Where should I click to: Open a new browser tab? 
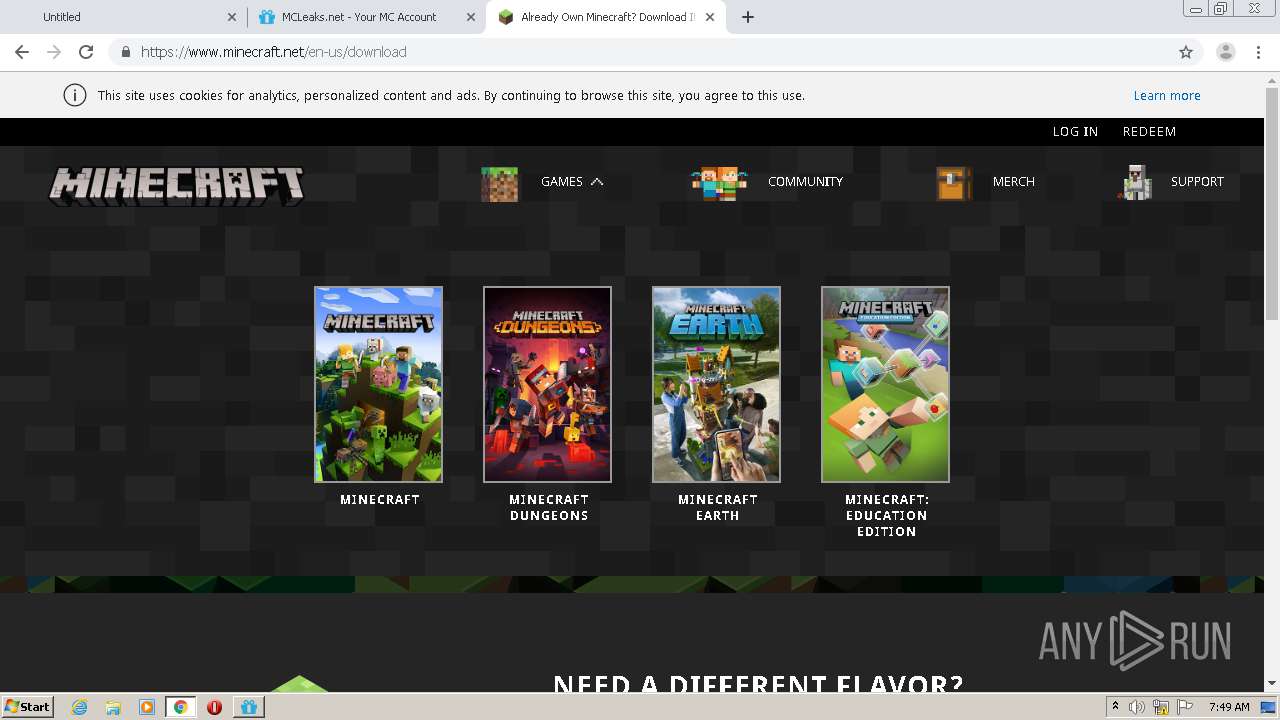(x=748, y=17)
